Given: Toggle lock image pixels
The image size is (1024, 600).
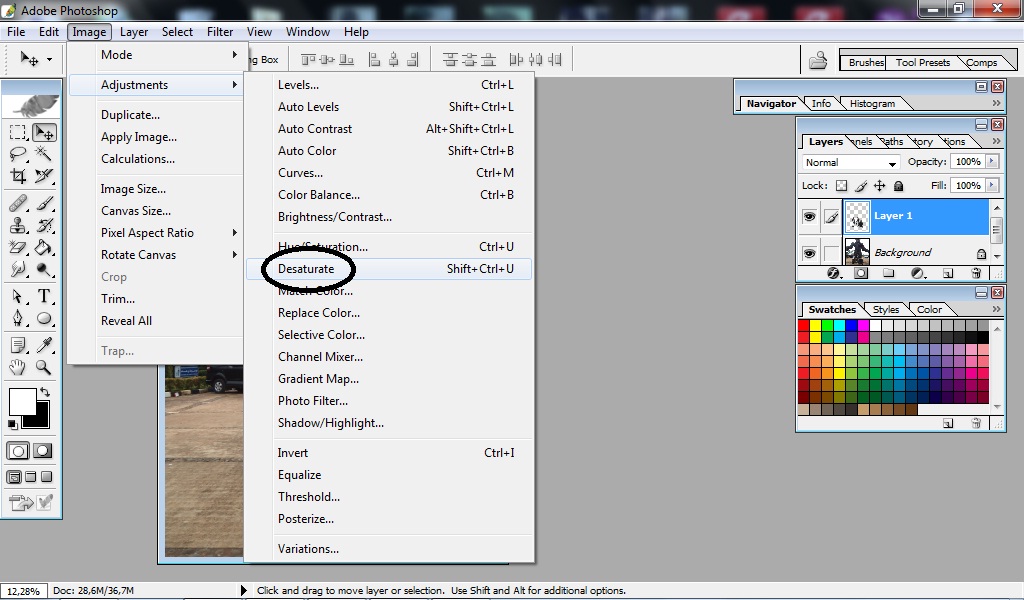Looking at the screenshot, I should (x=861, y=186).
